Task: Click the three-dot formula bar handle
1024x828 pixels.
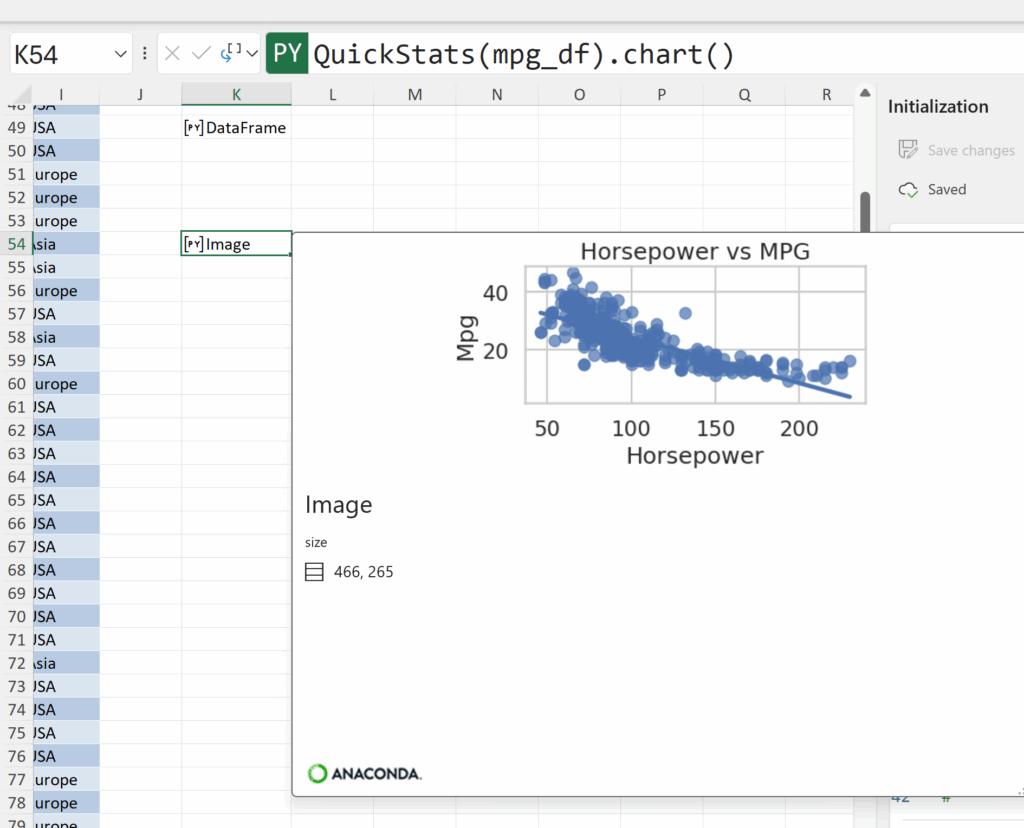Action: 145,53
